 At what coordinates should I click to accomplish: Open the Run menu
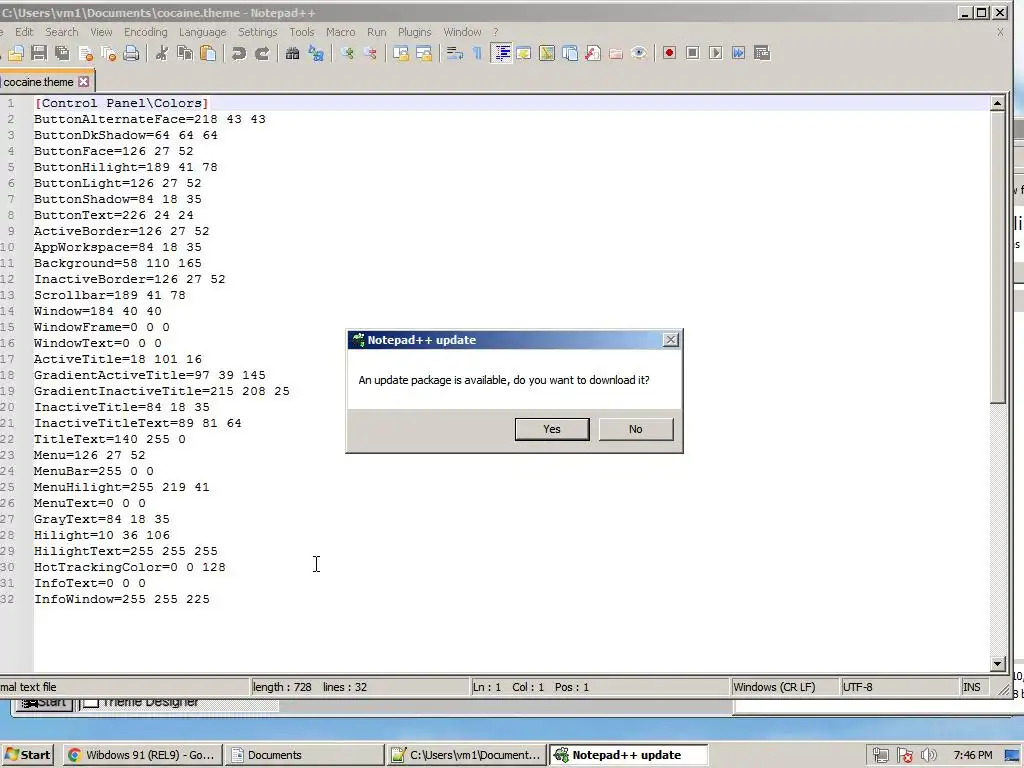376,32
